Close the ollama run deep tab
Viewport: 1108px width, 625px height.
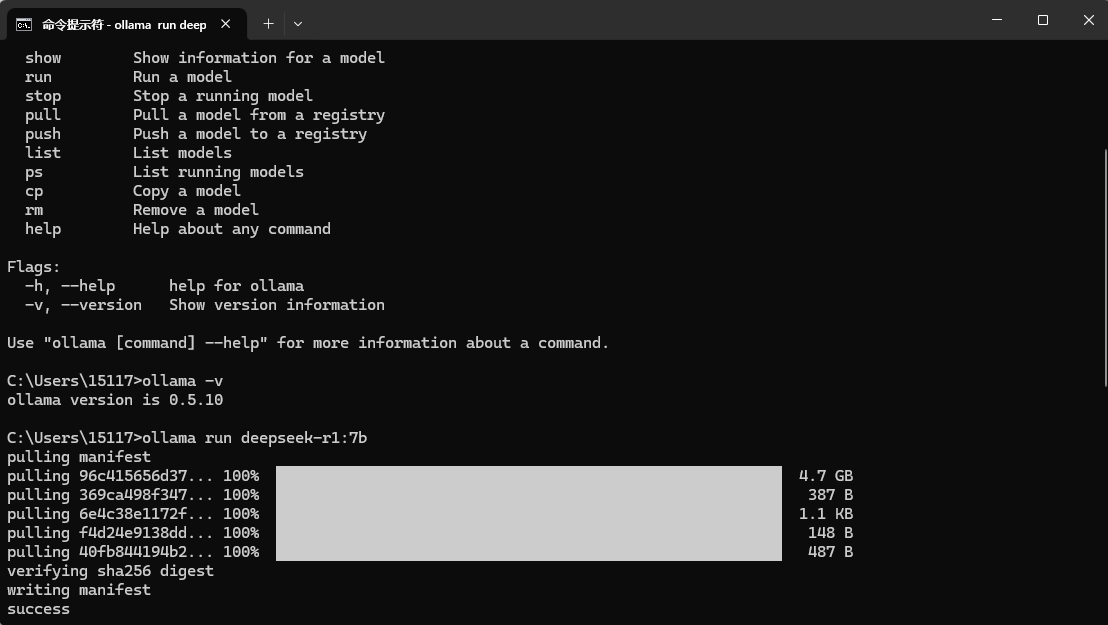(x=225, y=24)
